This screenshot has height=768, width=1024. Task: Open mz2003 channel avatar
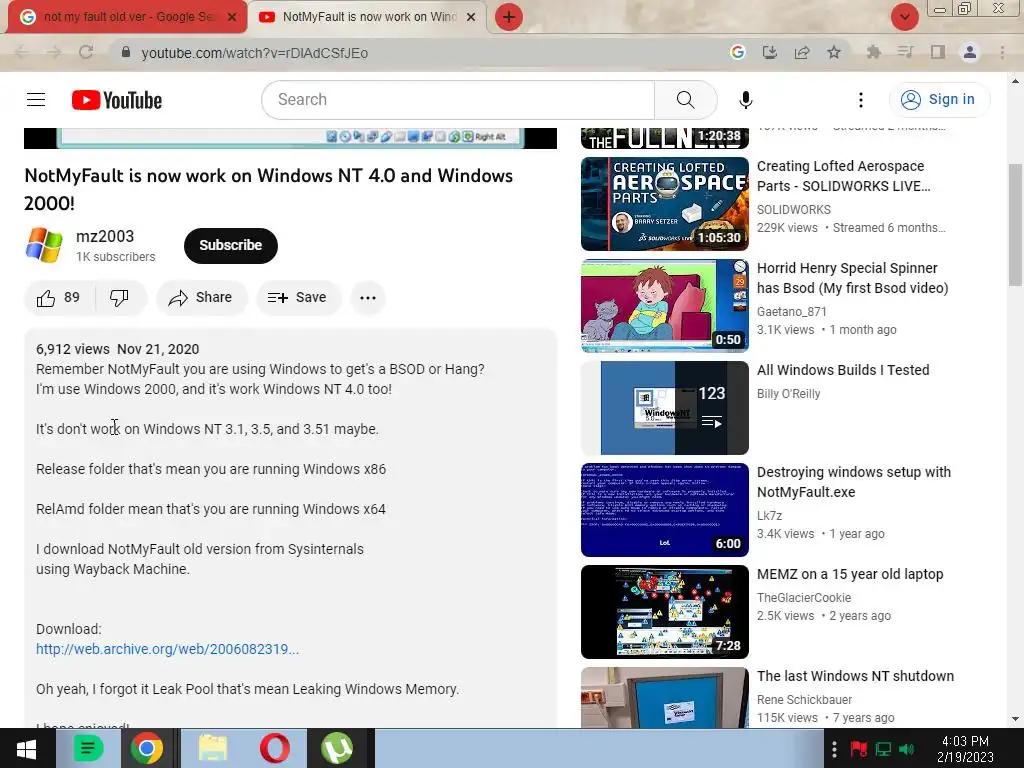(44, 245)
